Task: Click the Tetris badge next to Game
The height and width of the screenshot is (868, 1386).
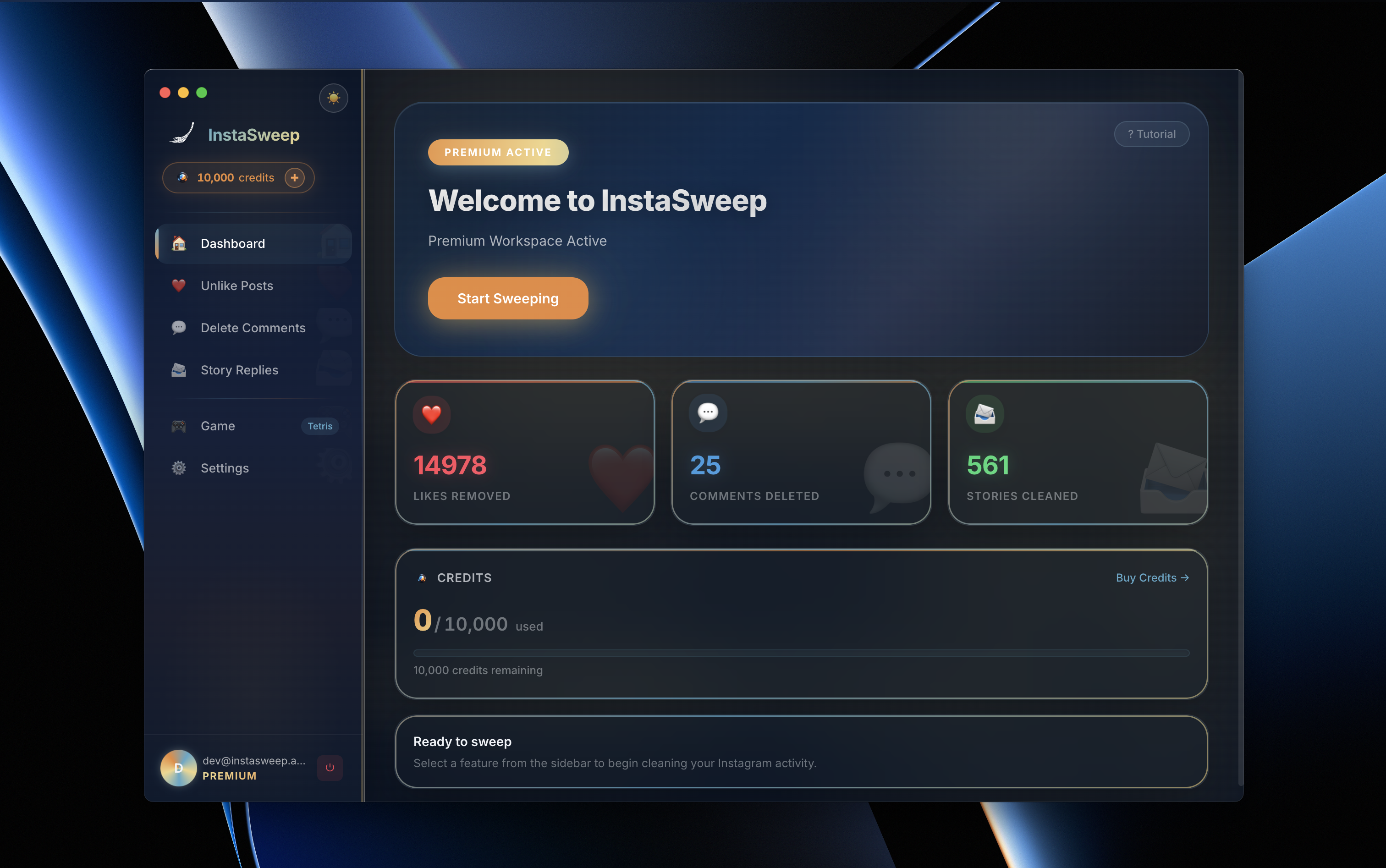Action: (320, 426)
